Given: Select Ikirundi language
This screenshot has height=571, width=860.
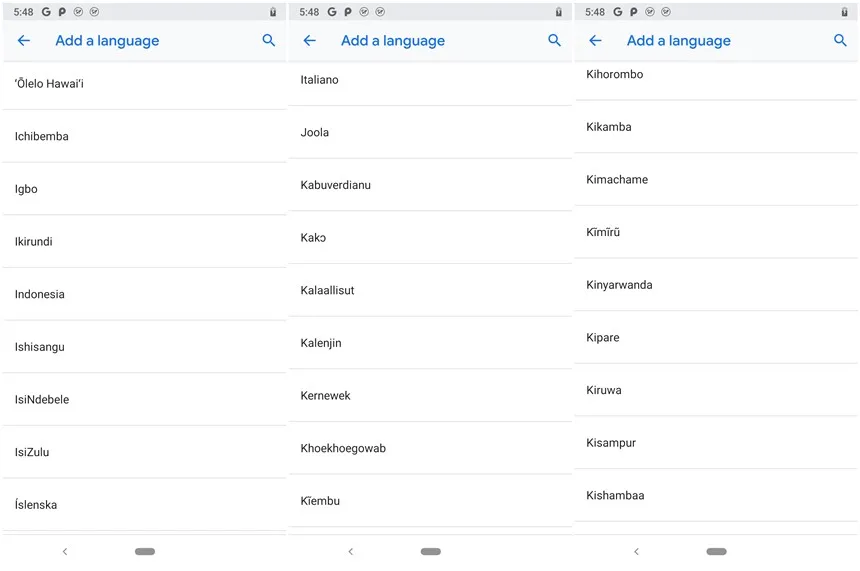Looking at the screenshot, I should [x=145, y=241].
